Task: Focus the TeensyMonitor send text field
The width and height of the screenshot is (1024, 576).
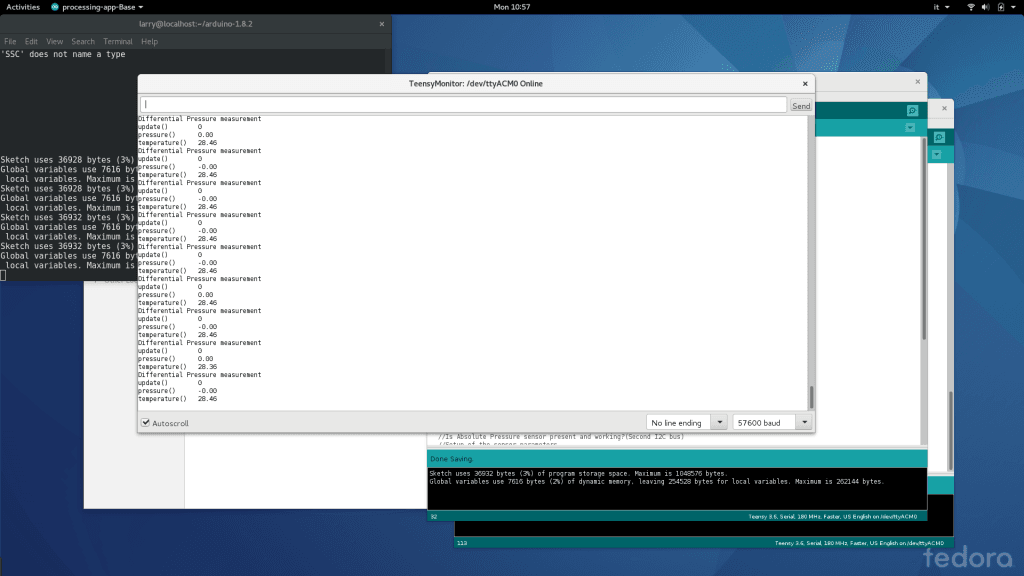Action: click(463, 104)
